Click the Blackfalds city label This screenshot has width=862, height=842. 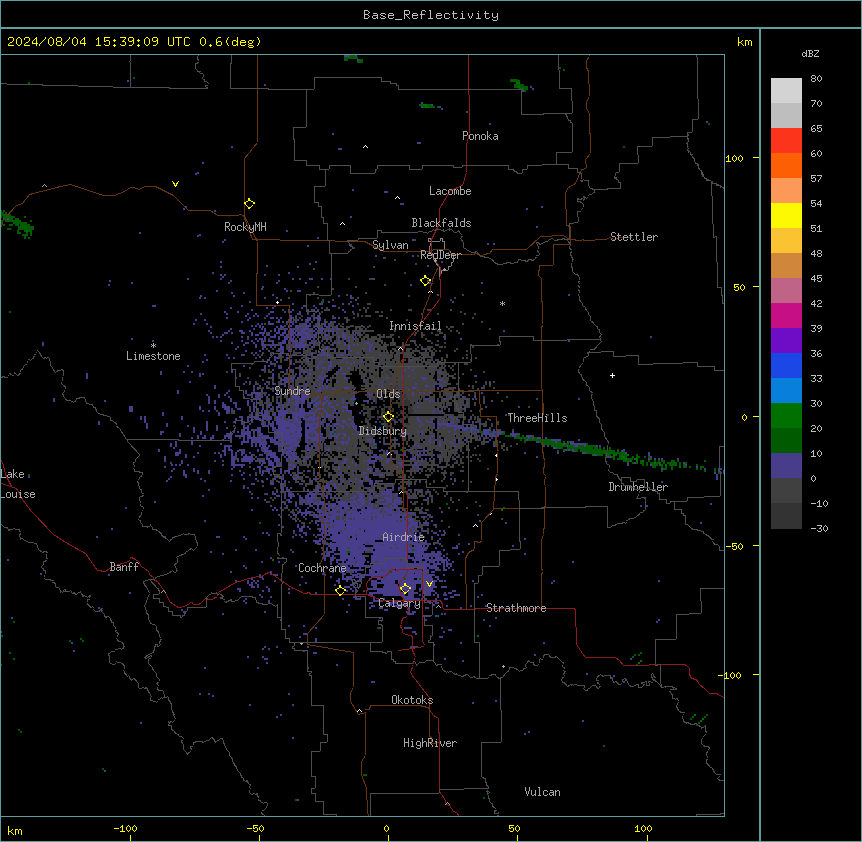point(441,223)
